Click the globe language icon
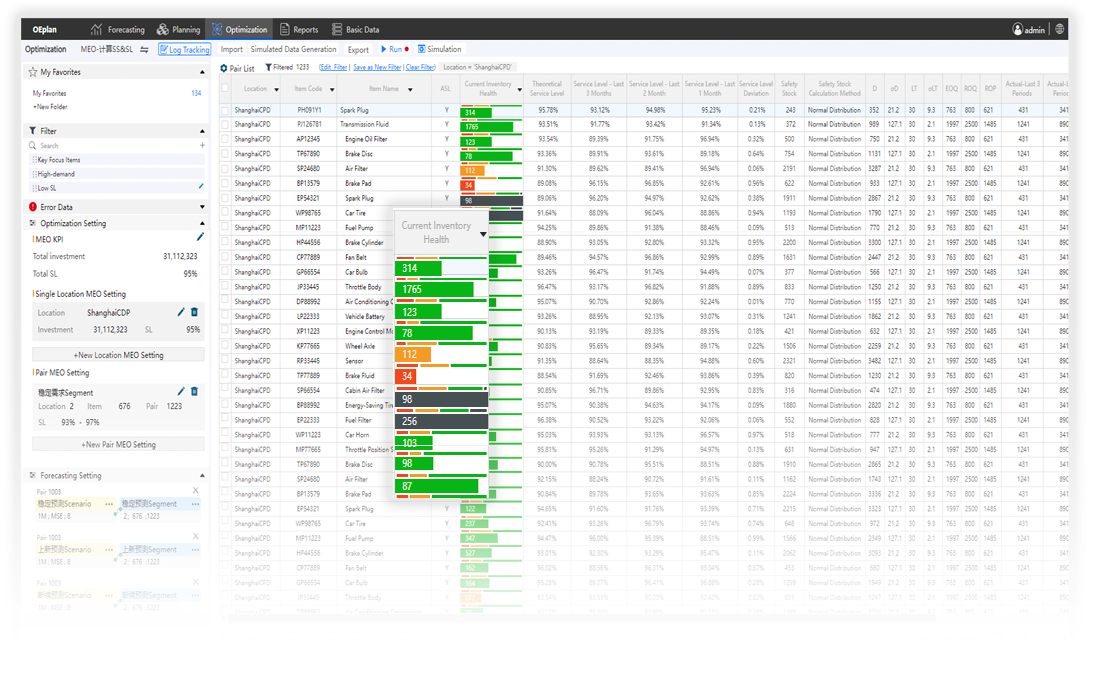Image resolution: width=1097 pixels, height=673 pixels. 1060,29
